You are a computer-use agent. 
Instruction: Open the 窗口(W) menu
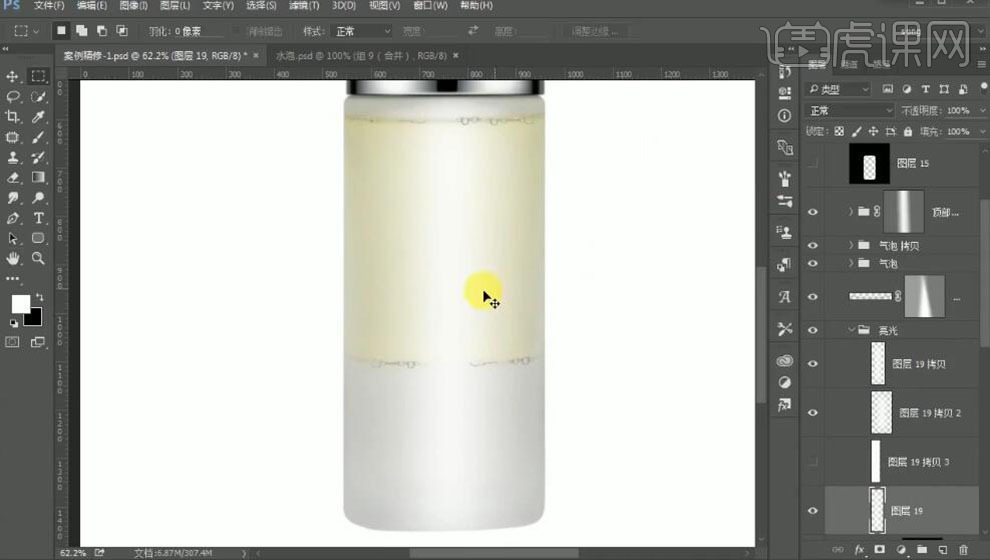coord(430,6)
